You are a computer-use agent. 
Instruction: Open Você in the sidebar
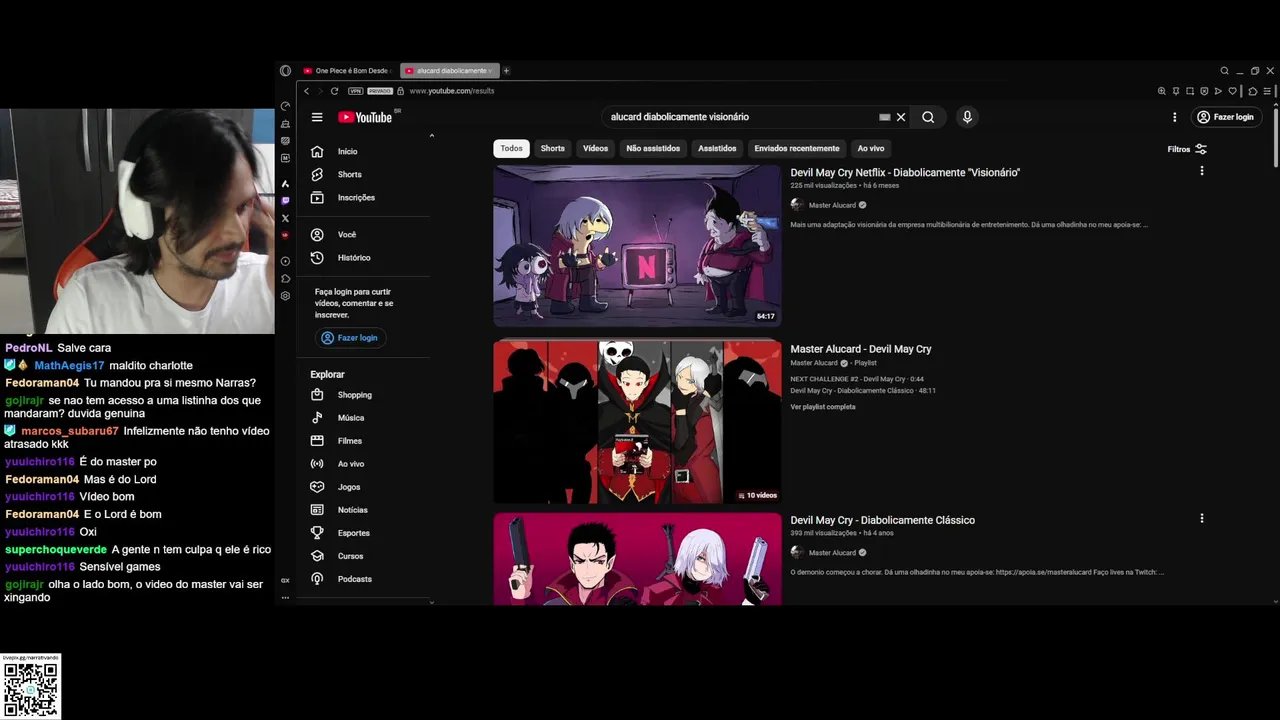(363, 235)
